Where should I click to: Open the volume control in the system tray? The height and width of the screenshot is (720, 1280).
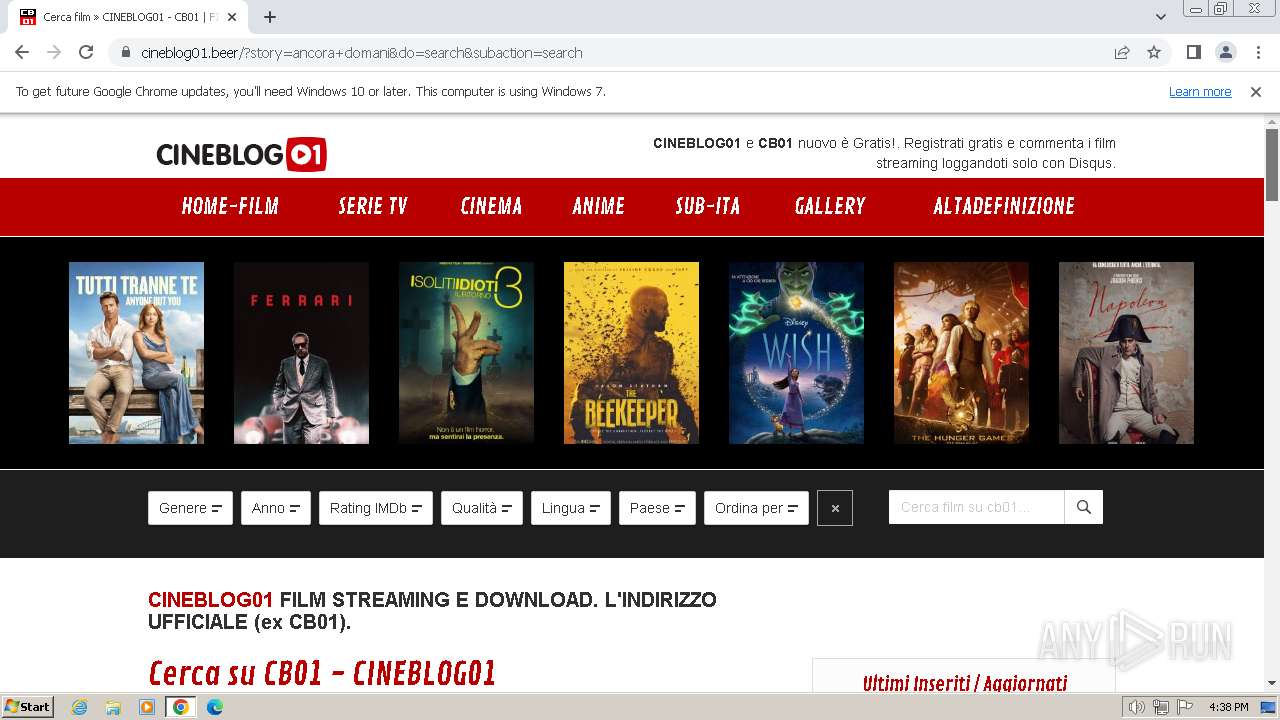[x=1136, y=707]
